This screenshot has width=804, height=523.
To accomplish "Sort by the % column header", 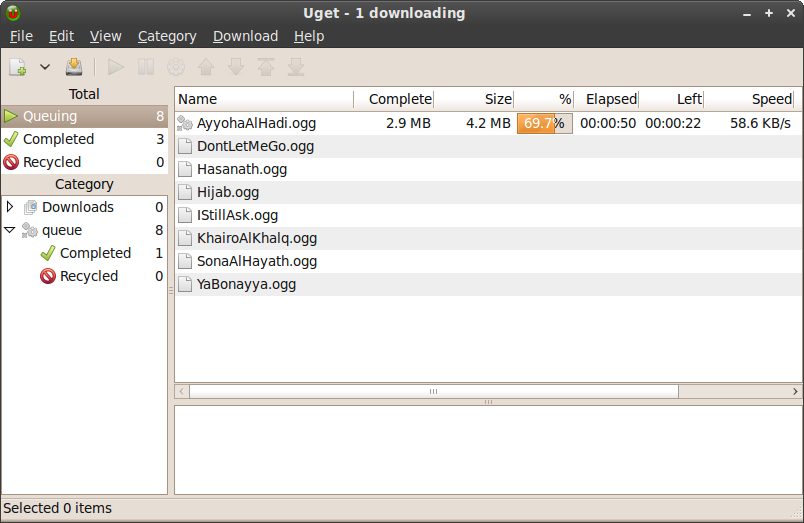I will 544,99.
